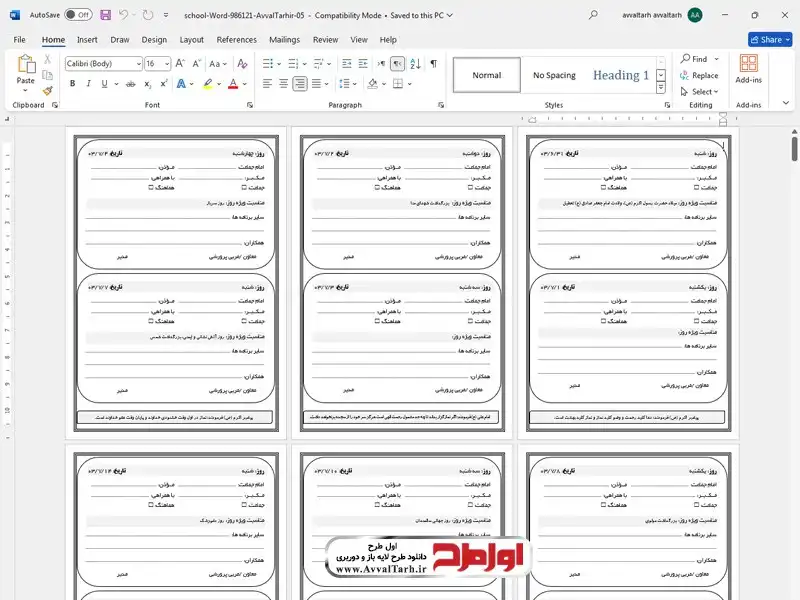Viewport: 800px width, 600px height.
Task: Open the Change Case Aa dropdown
Action: pos(218,63)
